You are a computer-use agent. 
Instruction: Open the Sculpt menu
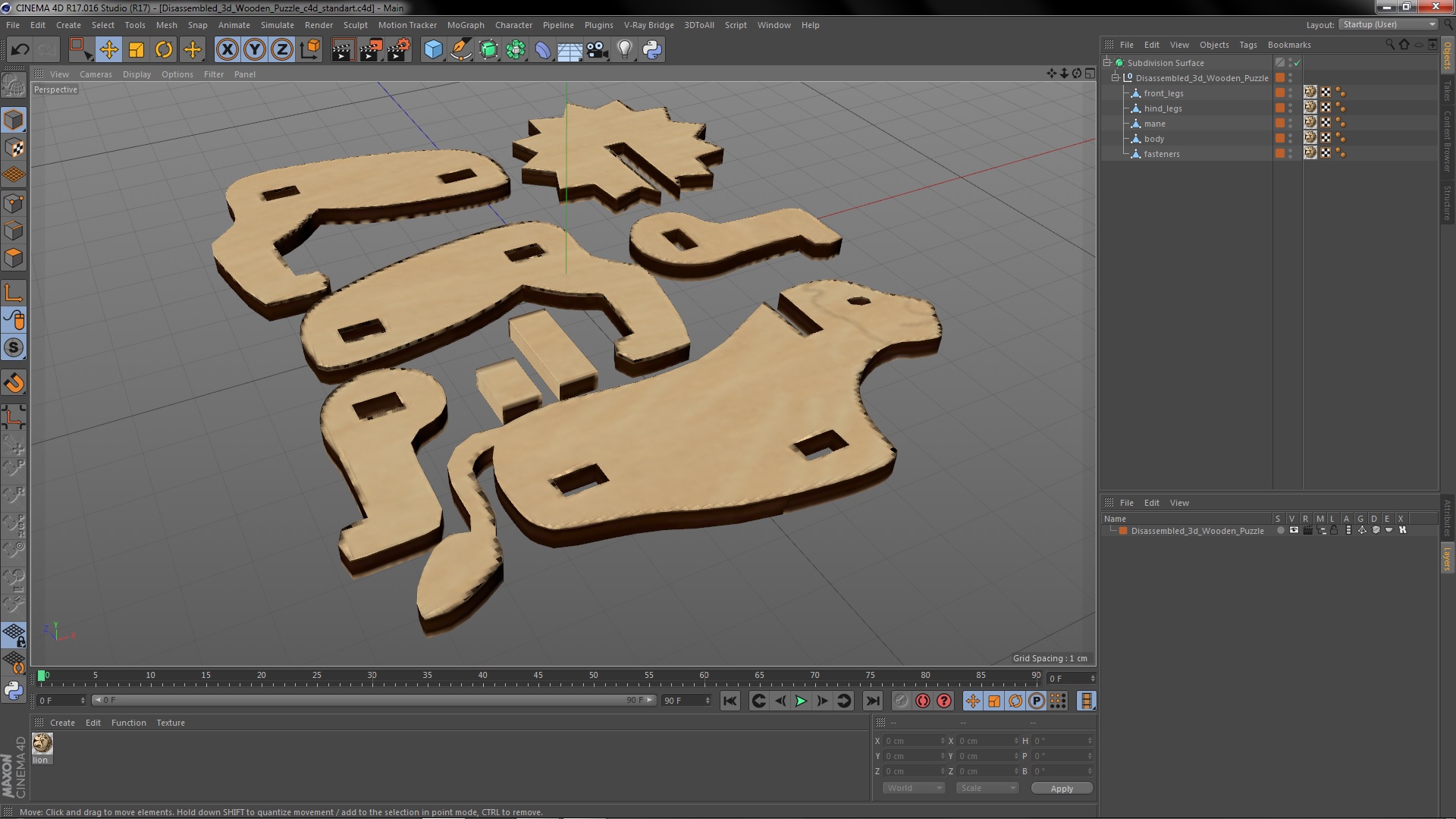tap(355, 25)
